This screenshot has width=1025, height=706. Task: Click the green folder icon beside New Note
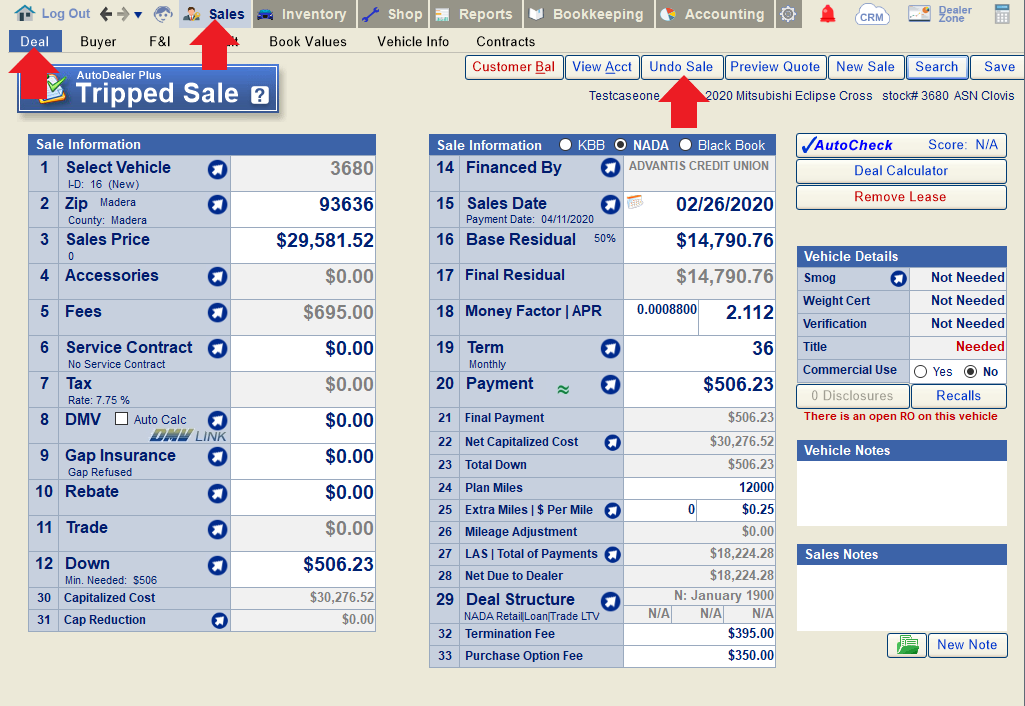[907, 645]
